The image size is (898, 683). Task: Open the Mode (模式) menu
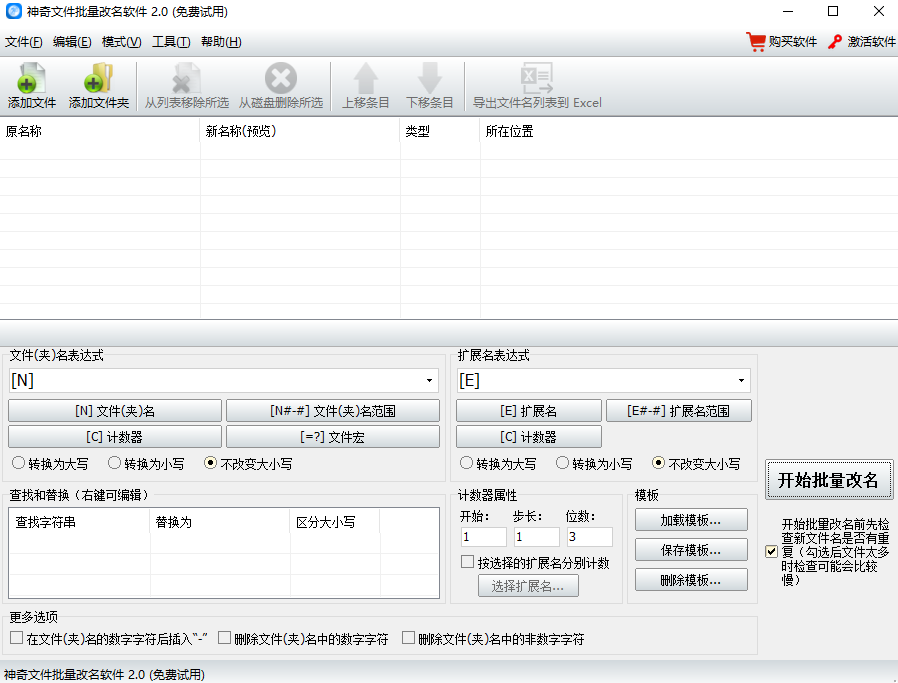[x=121, y=42]
